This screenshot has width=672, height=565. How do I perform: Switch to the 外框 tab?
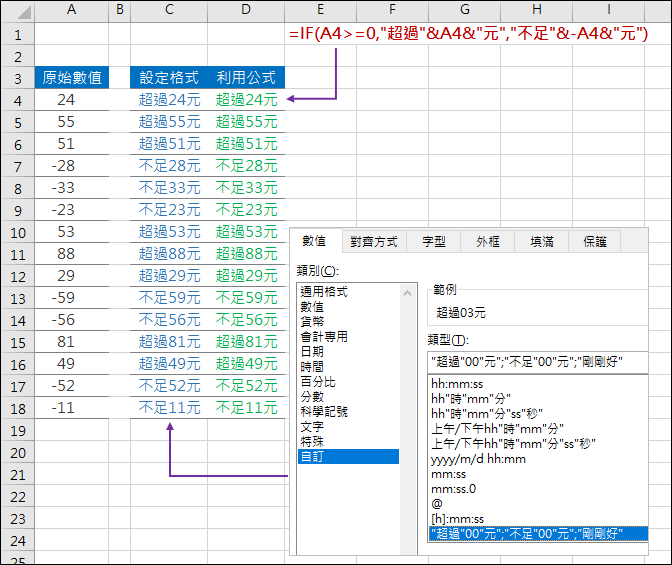point(488,242)
